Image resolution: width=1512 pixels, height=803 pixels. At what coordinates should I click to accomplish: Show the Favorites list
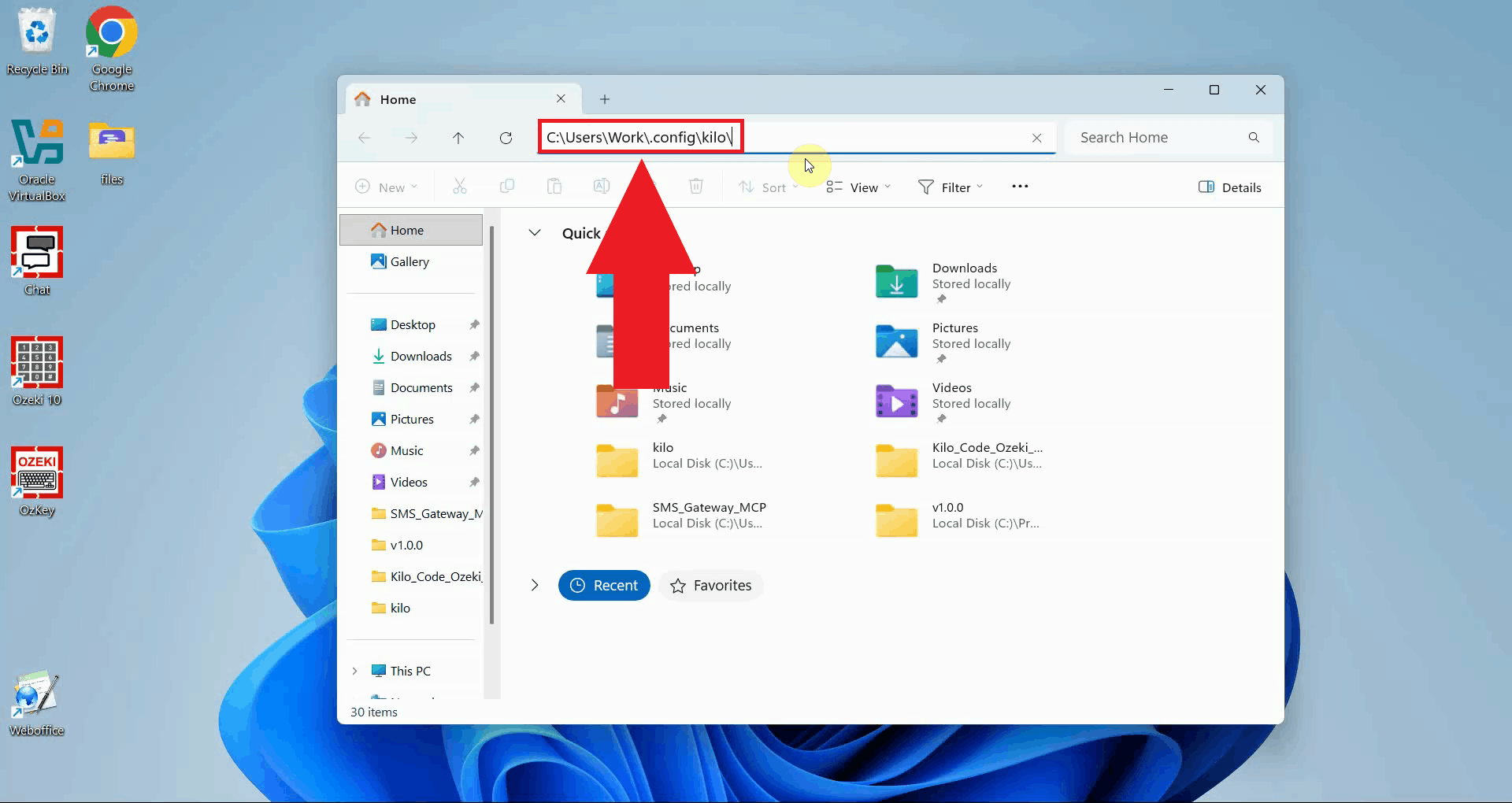point(711,585)
